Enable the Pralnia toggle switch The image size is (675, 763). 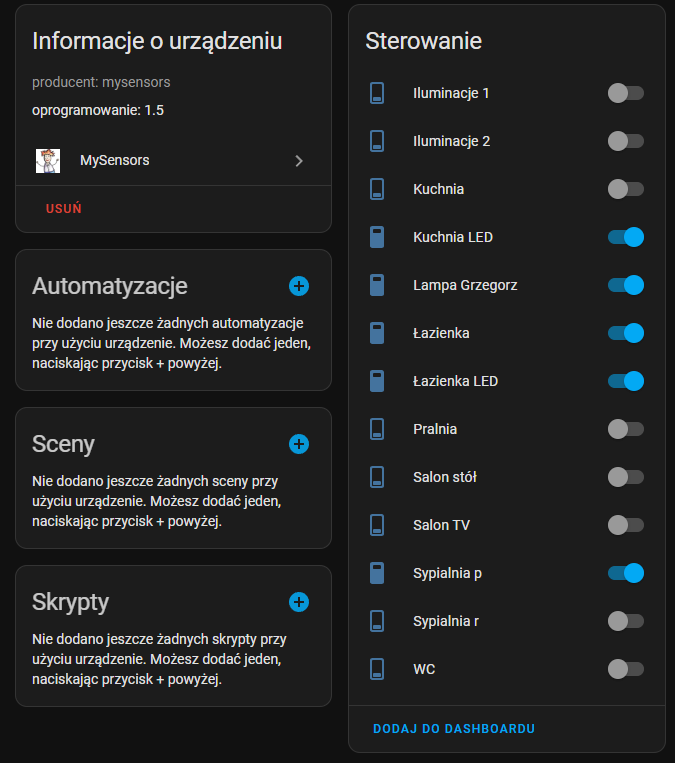[x=625, y=429]
